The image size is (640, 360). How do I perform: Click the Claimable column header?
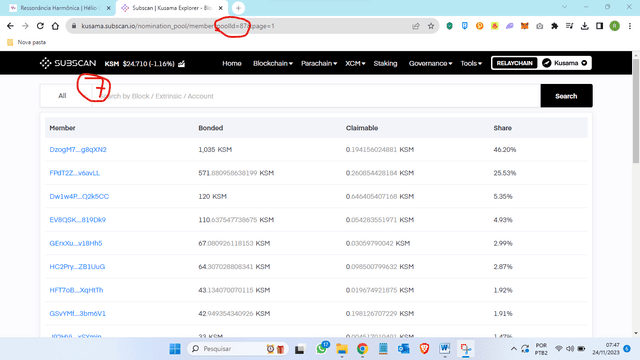(362, 128)
